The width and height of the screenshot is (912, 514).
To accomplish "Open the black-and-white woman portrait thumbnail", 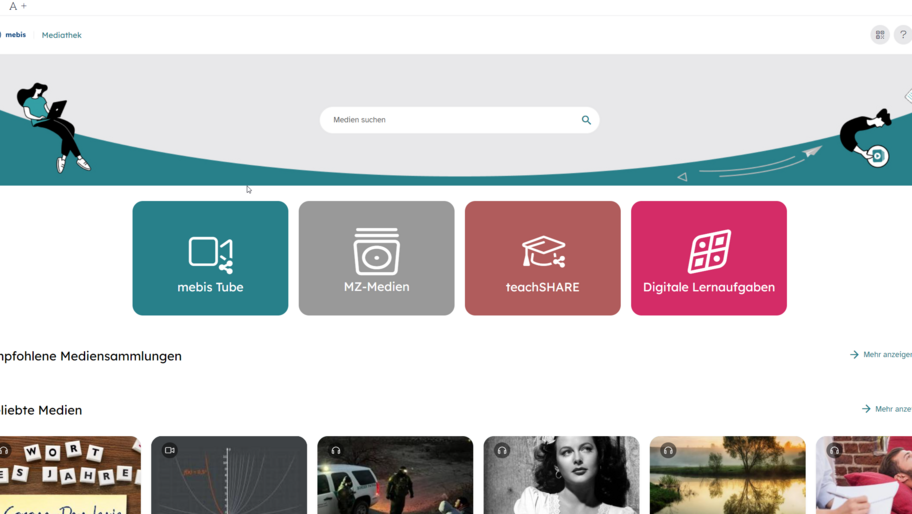I will 561,475.
